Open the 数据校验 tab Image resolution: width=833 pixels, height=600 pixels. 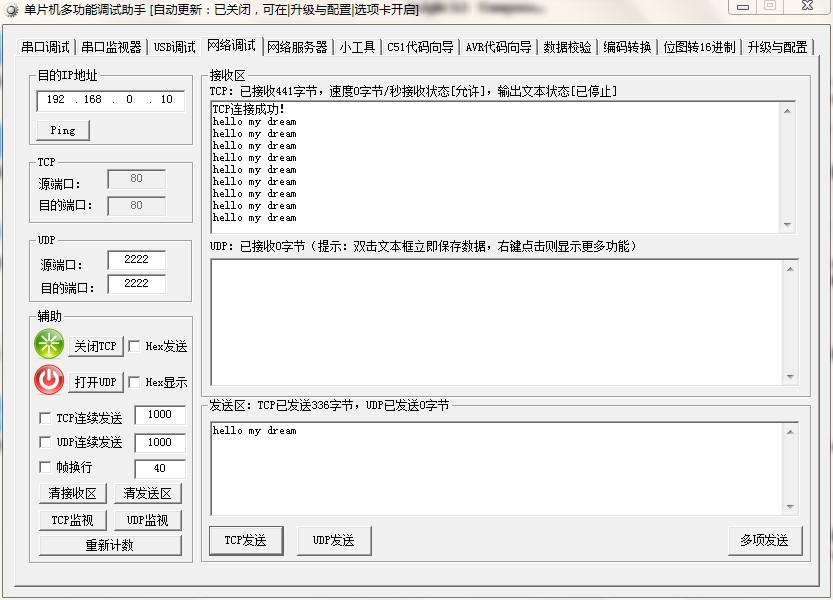tap(568, 45)
